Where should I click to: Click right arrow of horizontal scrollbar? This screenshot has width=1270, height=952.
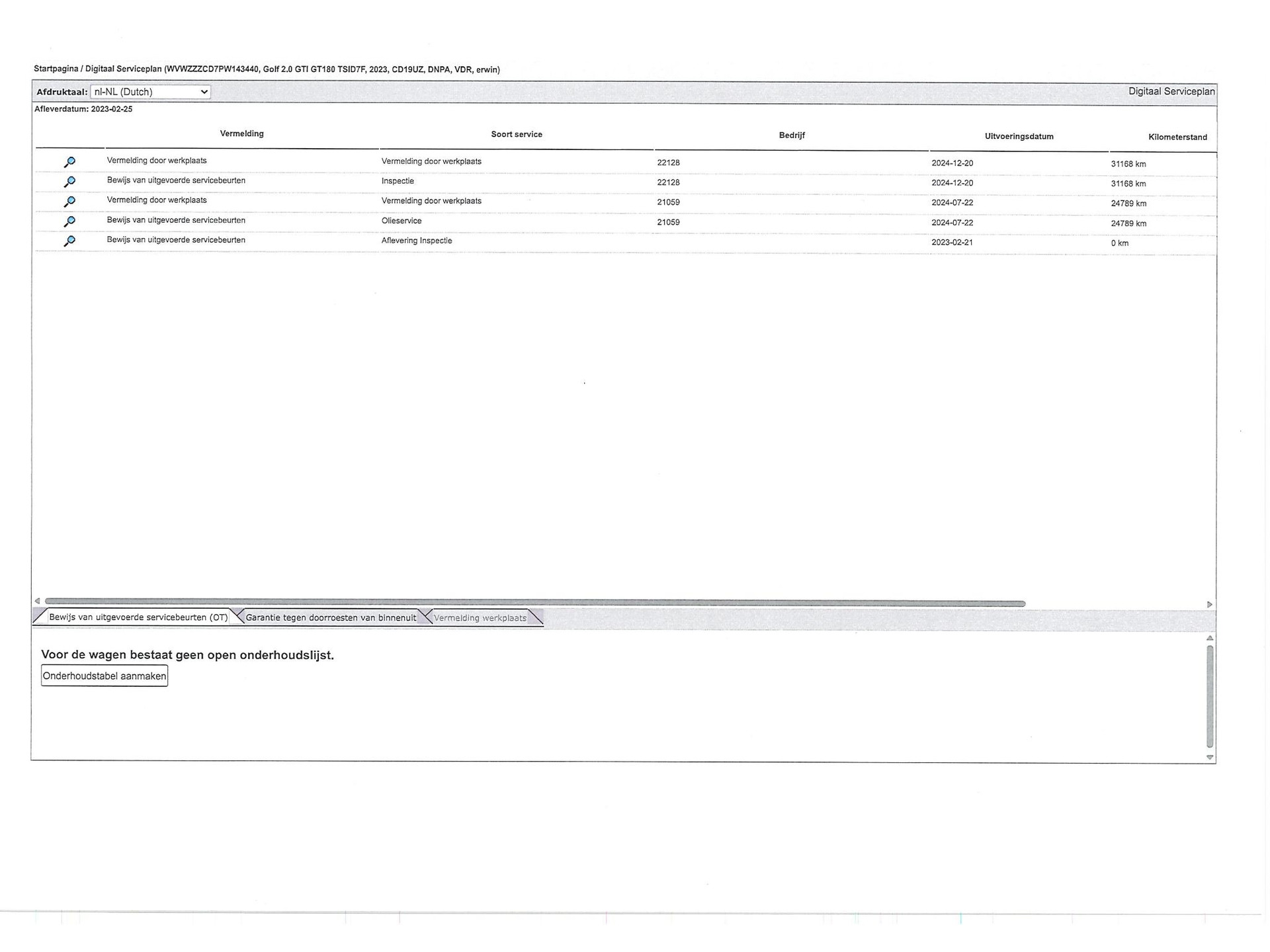[1209, 604]
